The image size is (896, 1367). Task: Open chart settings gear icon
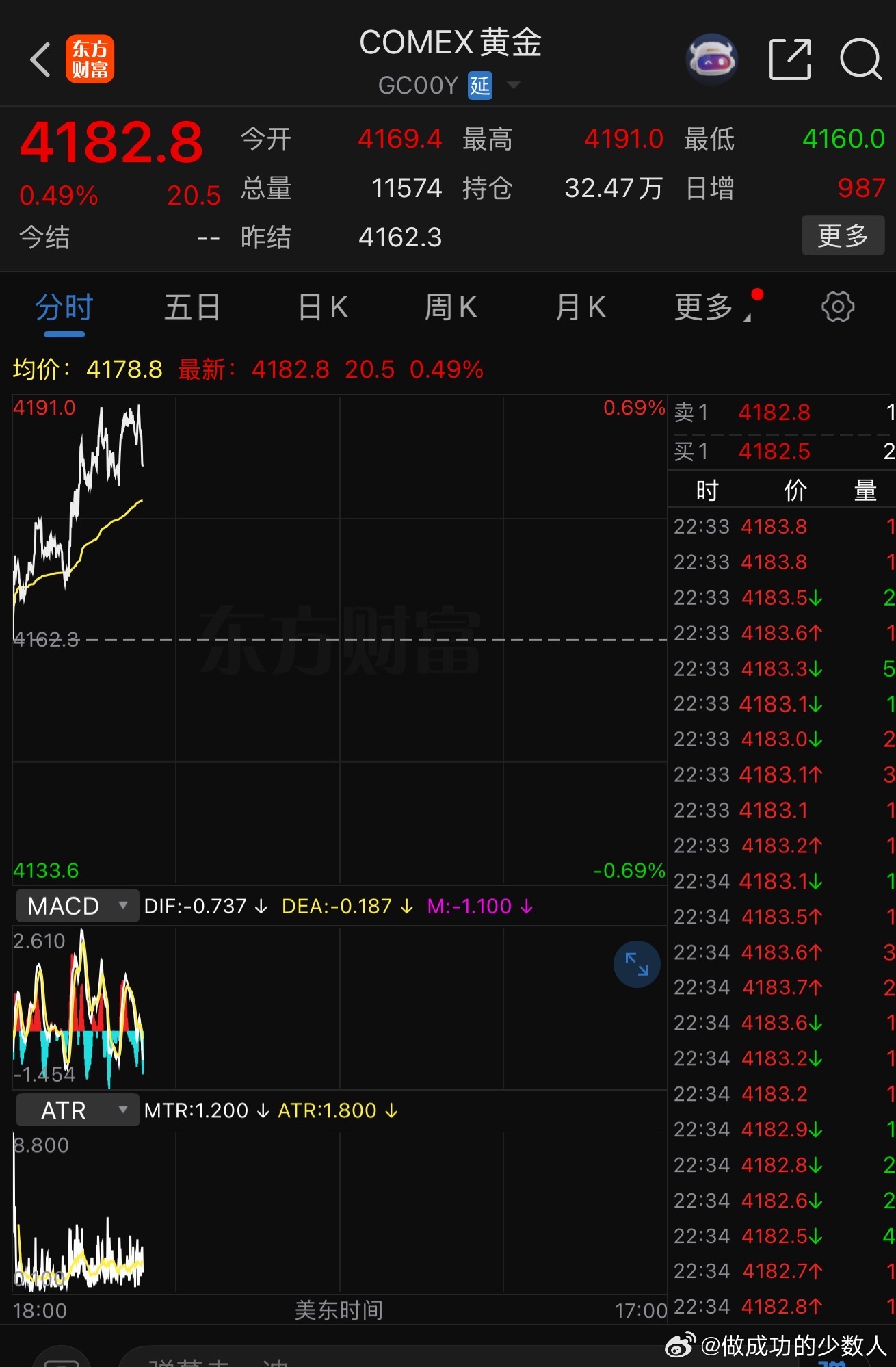click(x=838, y=307)
